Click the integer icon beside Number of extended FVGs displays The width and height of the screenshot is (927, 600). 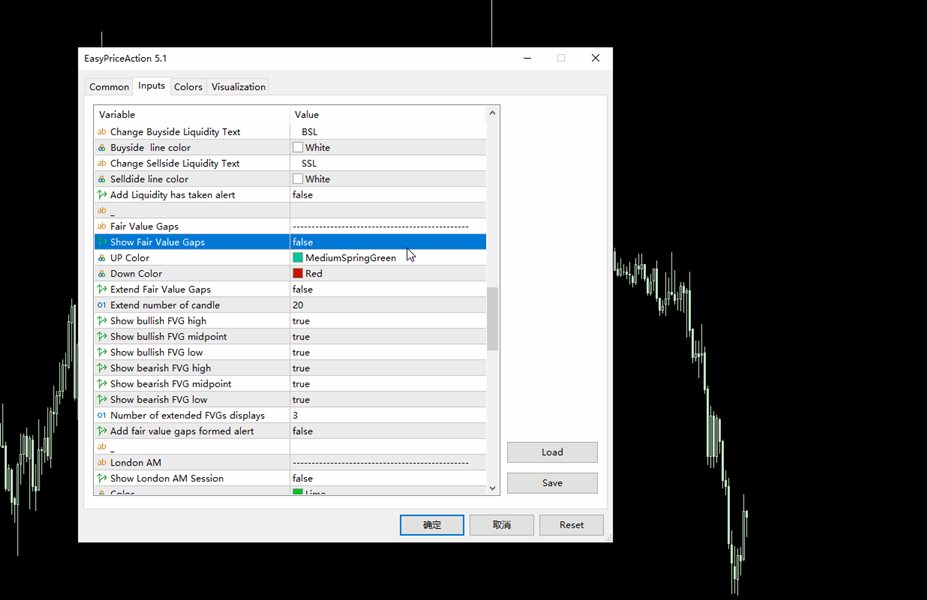[101, 416]
